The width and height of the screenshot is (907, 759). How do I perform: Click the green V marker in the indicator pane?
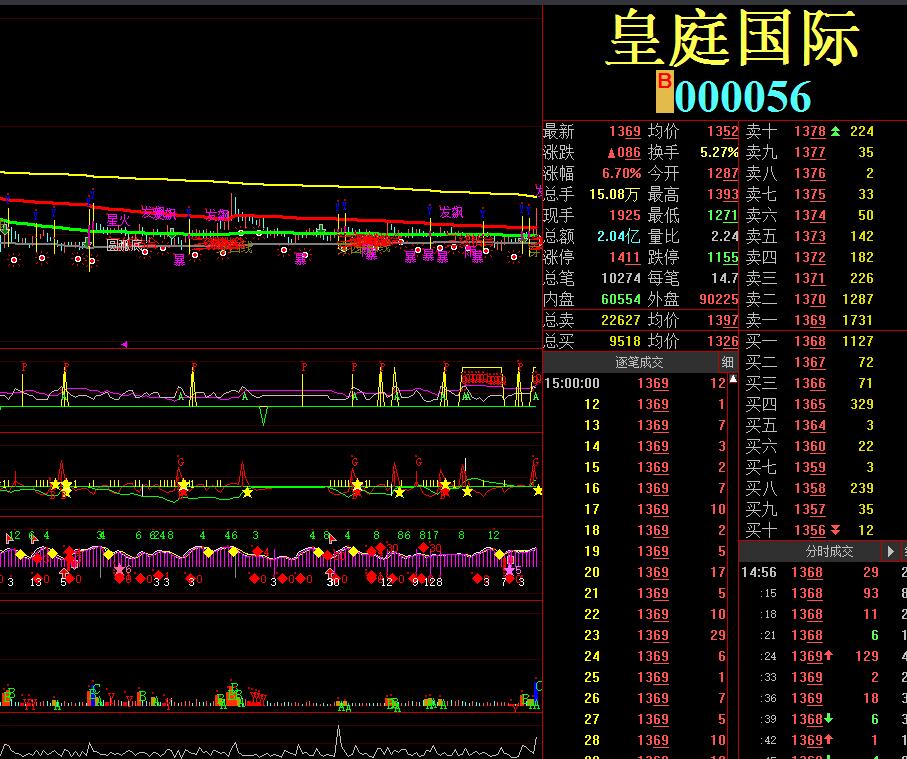[x=264, y=416]
